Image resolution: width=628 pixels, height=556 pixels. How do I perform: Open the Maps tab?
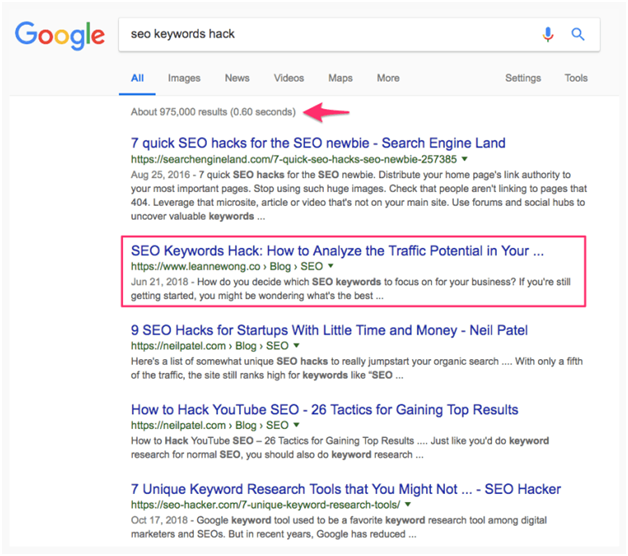[340, 78]
